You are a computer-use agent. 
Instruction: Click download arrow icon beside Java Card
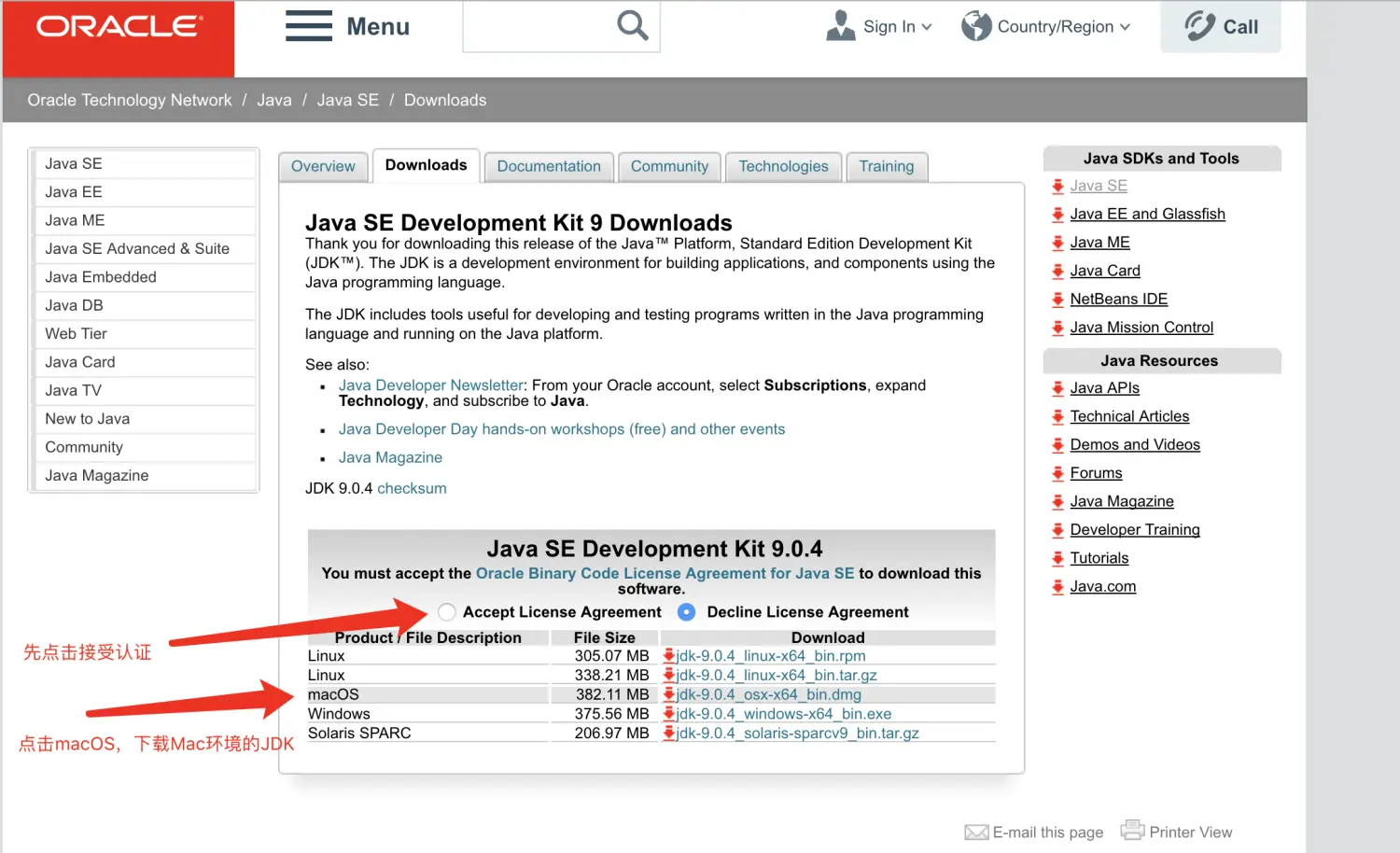click(x=1057, y=272)
